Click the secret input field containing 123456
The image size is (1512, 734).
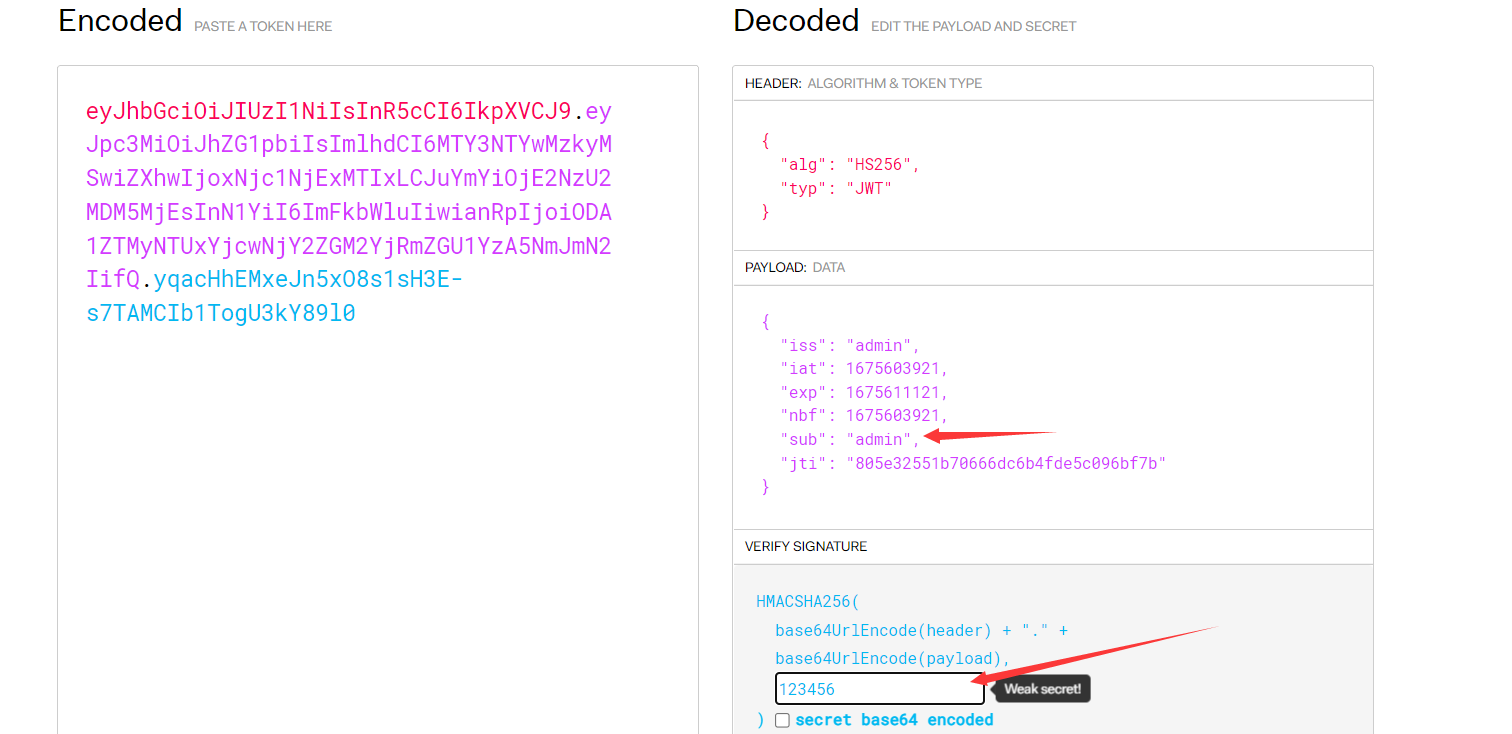pos(878,689)
